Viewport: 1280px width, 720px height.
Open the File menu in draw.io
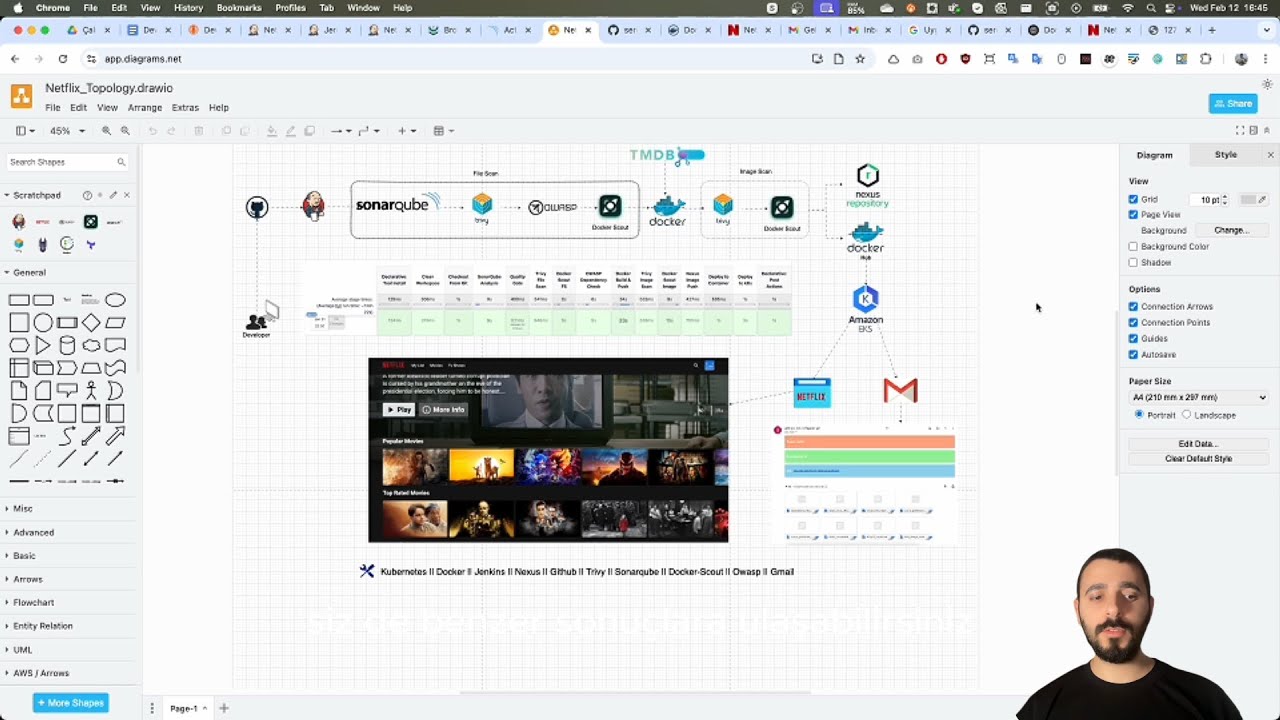tap(52, 107)
